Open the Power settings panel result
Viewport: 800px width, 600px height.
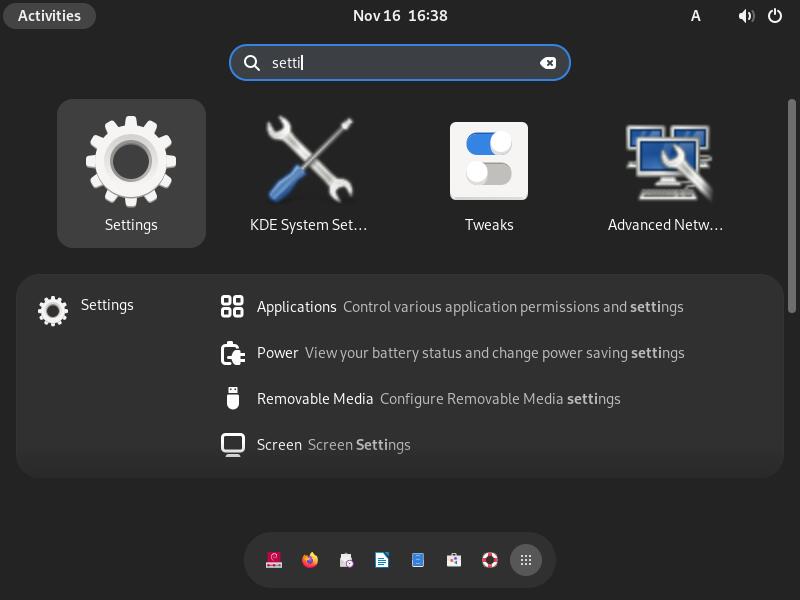tap(452, 353)
